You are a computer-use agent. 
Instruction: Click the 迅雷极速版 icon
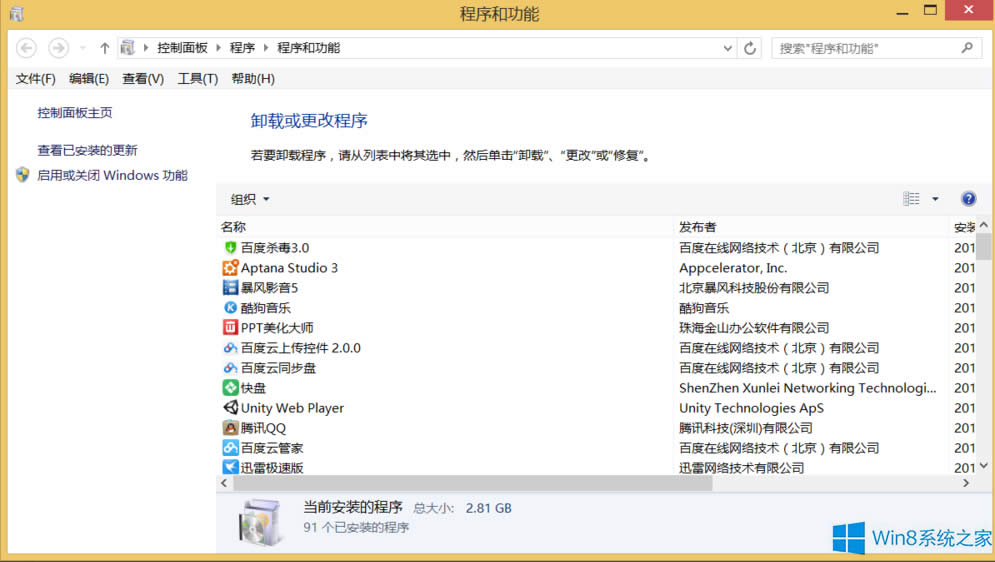230,467
